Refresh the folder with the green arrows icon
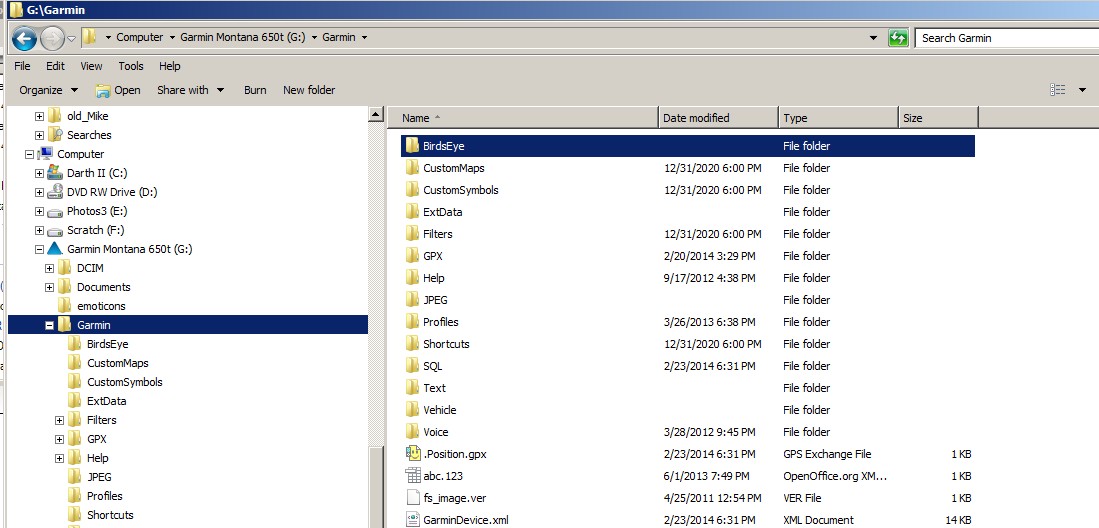This screenshot has height=528, width=1099. [x=898, y=38]
